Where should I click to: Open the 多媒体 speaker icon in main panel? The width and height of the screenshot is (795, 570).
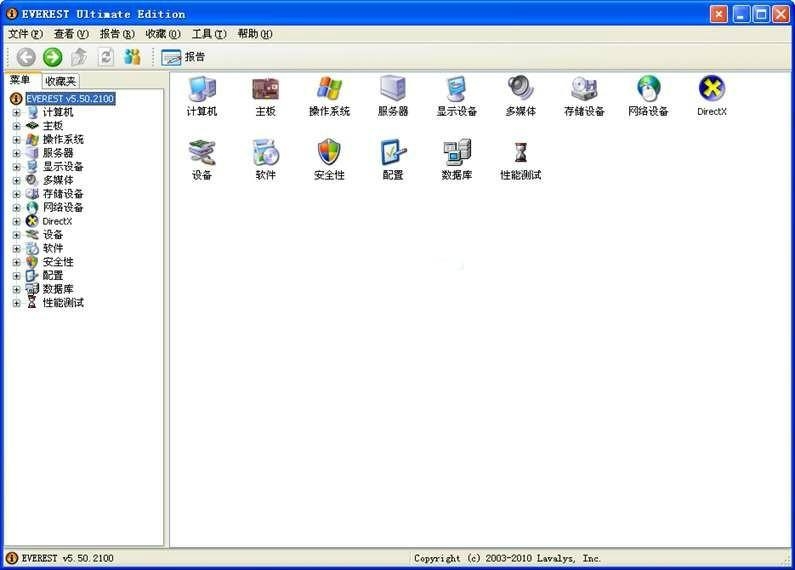click(520, 90)
